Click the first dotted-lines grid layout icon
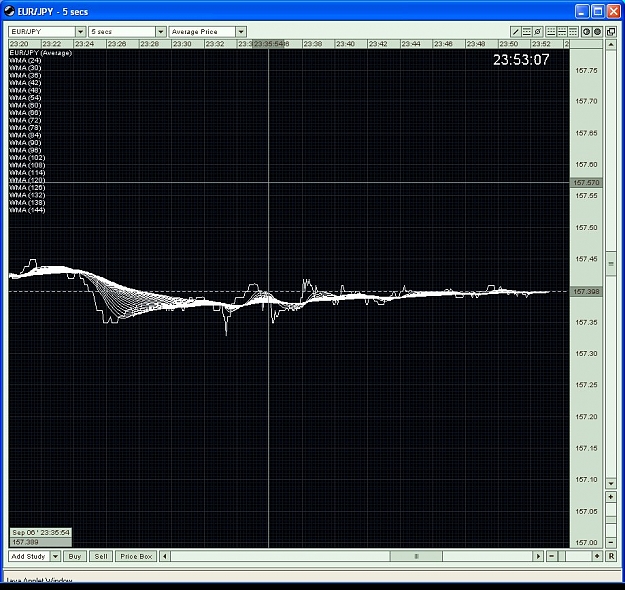This screenshot has width=625, height=590. (551, 32)
